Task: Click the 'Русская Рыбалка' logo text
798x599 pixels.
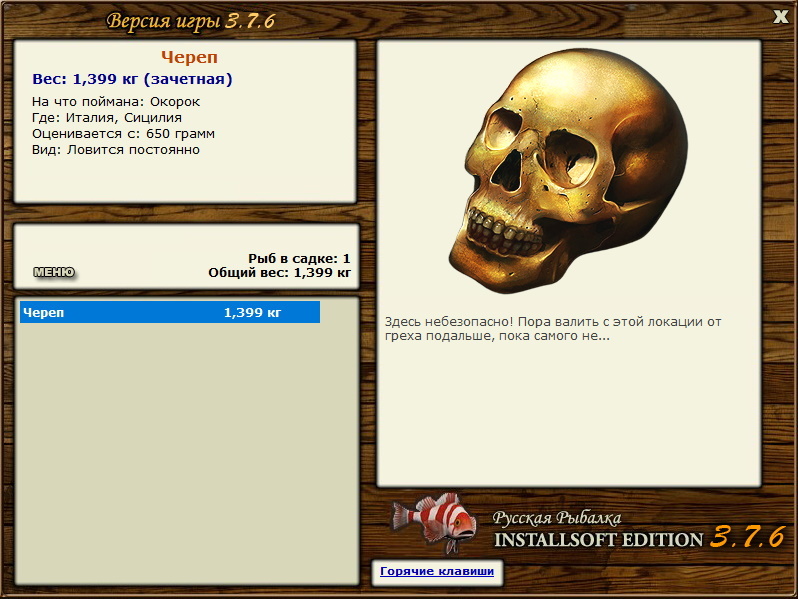Action: point(557,518)
